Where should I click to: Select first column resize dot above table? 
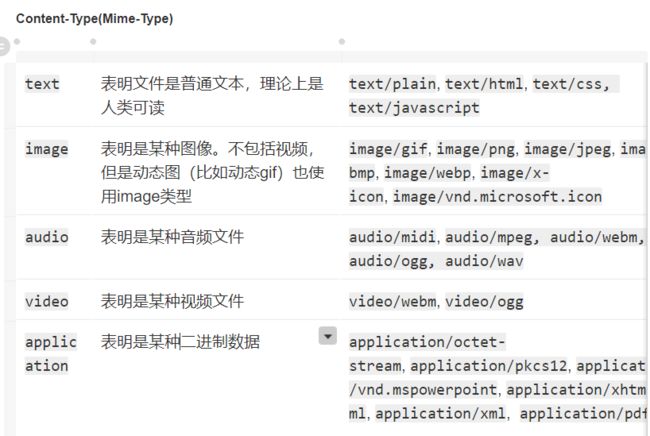[x=17, y=41]
